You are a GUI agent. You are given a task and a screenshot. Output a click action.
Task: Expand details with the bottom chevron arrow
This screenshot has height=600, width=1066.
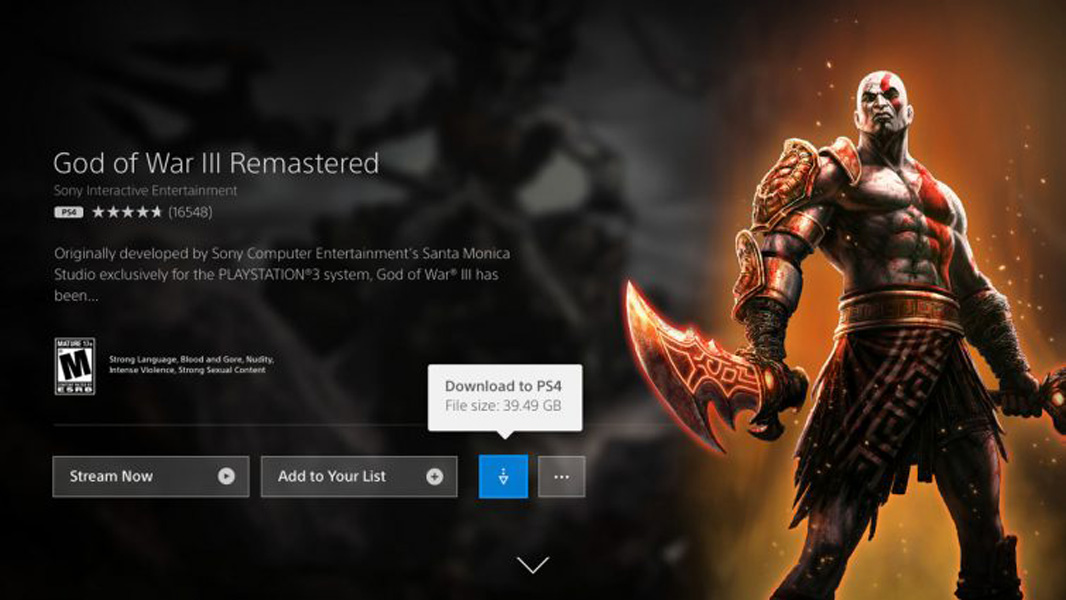pos(533,565)
